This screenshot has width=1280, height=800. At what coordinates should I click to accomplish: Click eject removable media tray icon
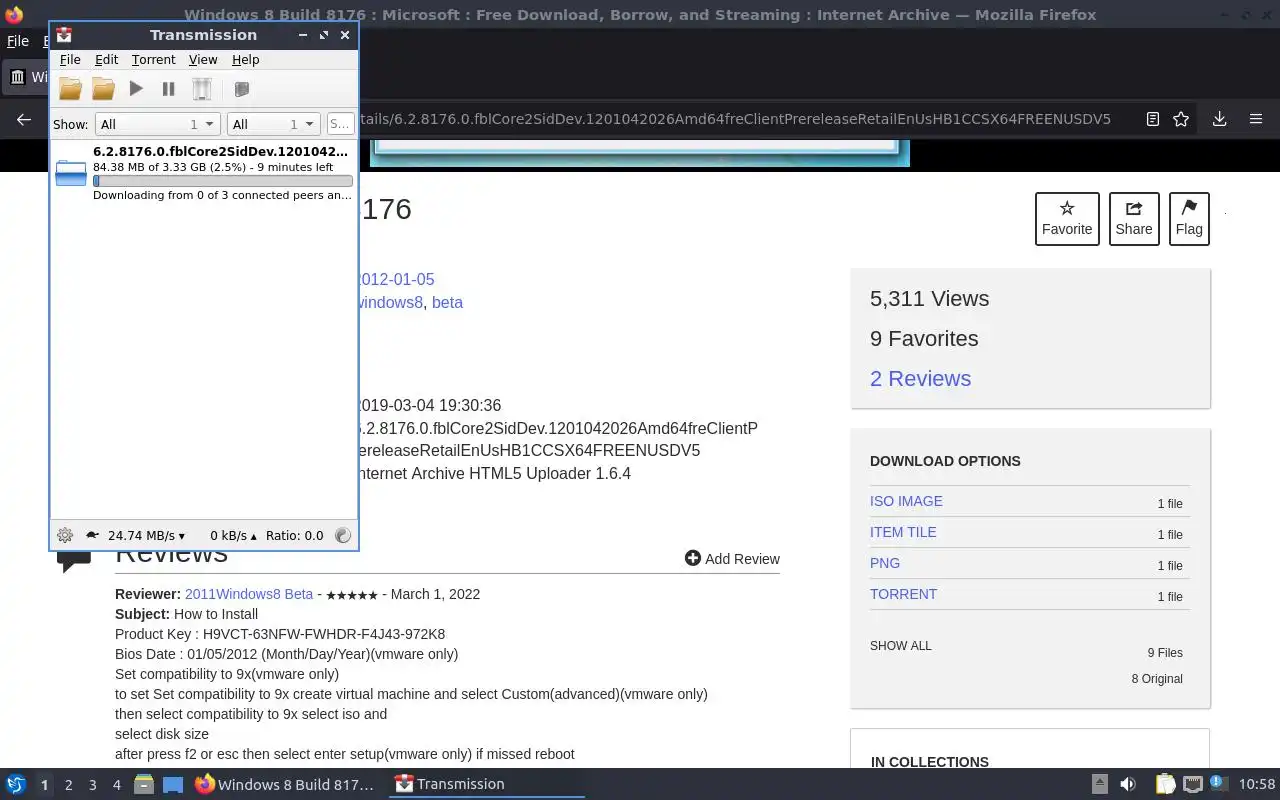click(x=1099, y=784)
